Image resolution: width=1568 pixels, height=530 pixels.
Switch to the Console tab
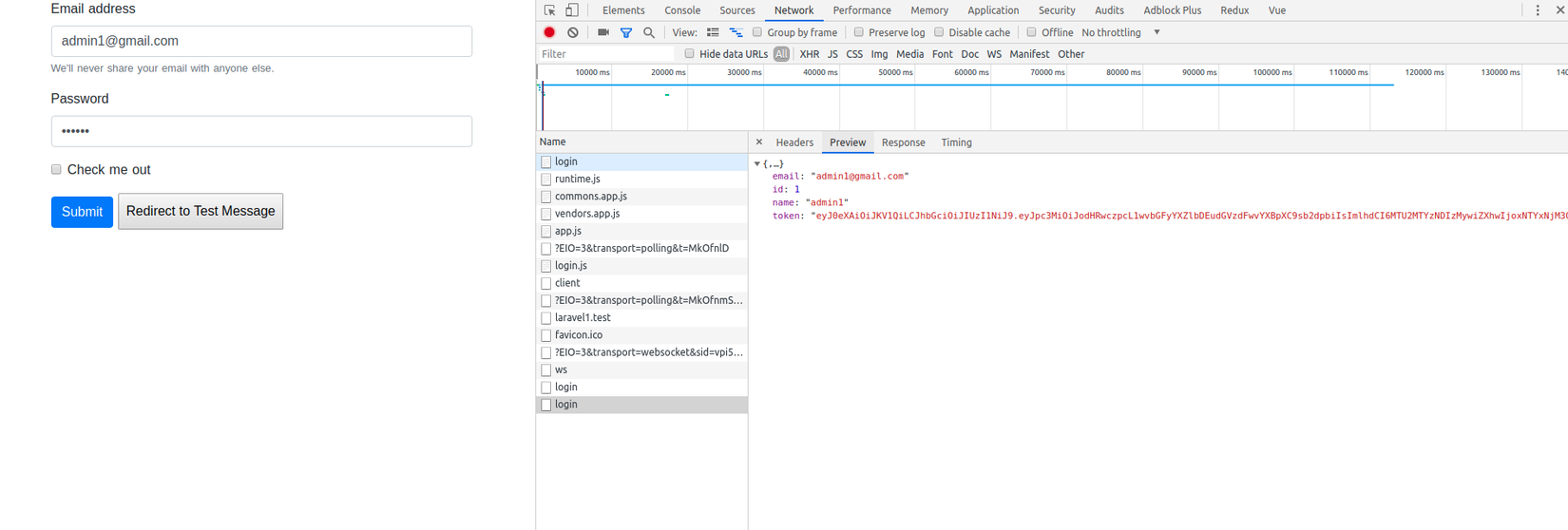pos(682,10)
